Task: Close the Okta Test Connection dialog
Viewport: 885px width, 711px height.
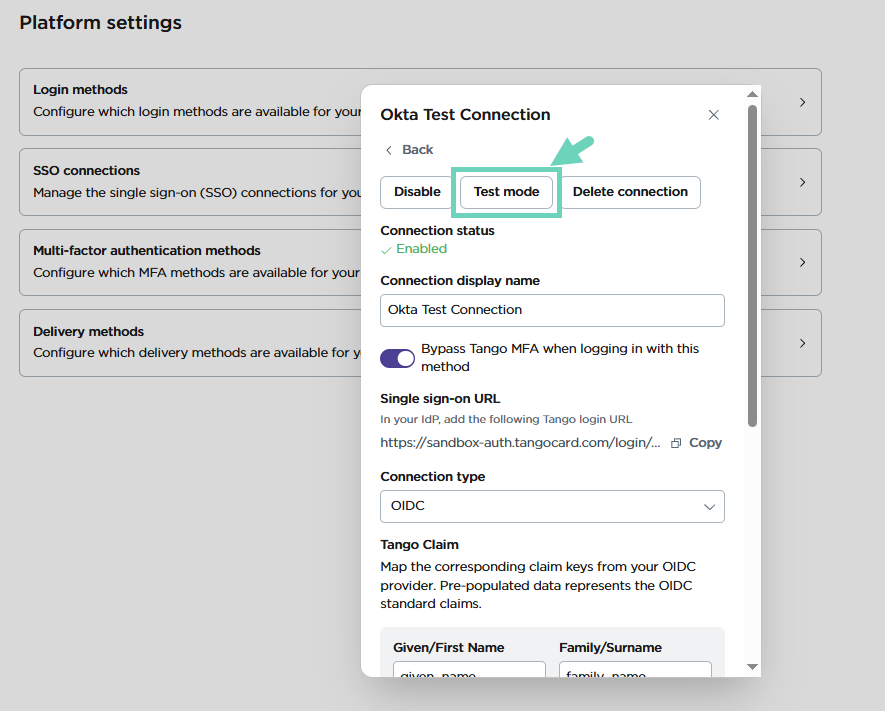Action: [714, 115]
